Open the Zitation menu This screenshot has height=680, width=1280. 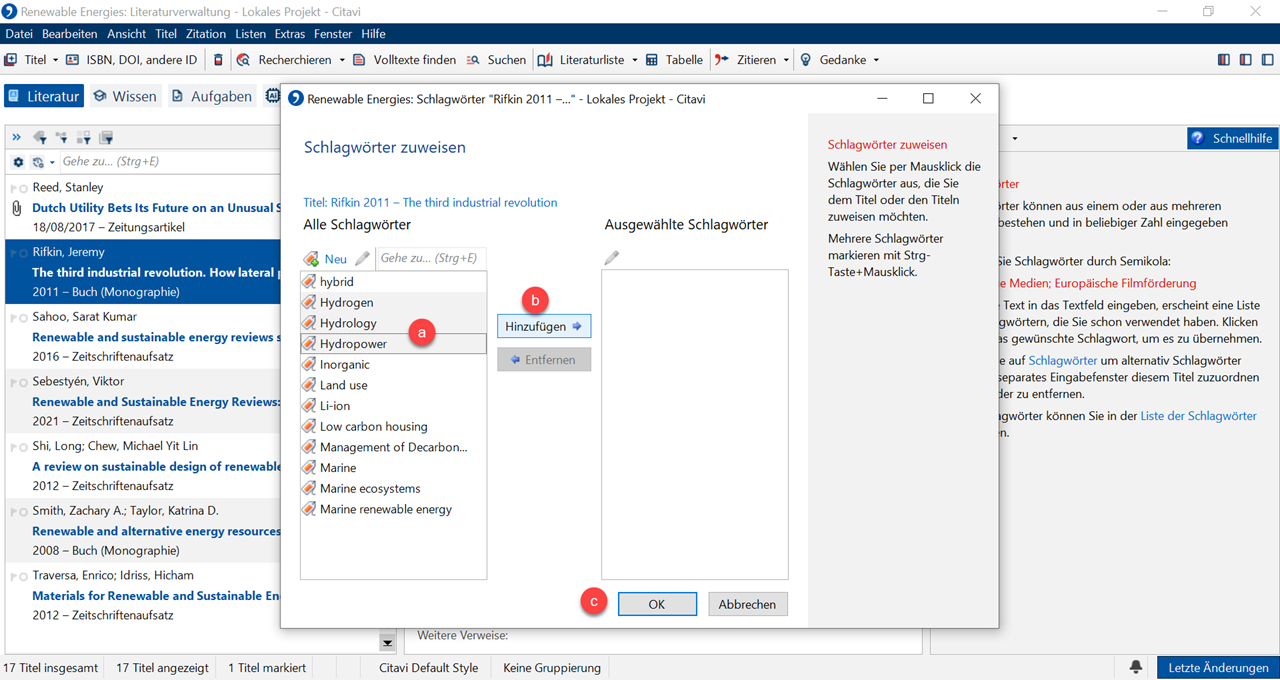coord(206,34)
